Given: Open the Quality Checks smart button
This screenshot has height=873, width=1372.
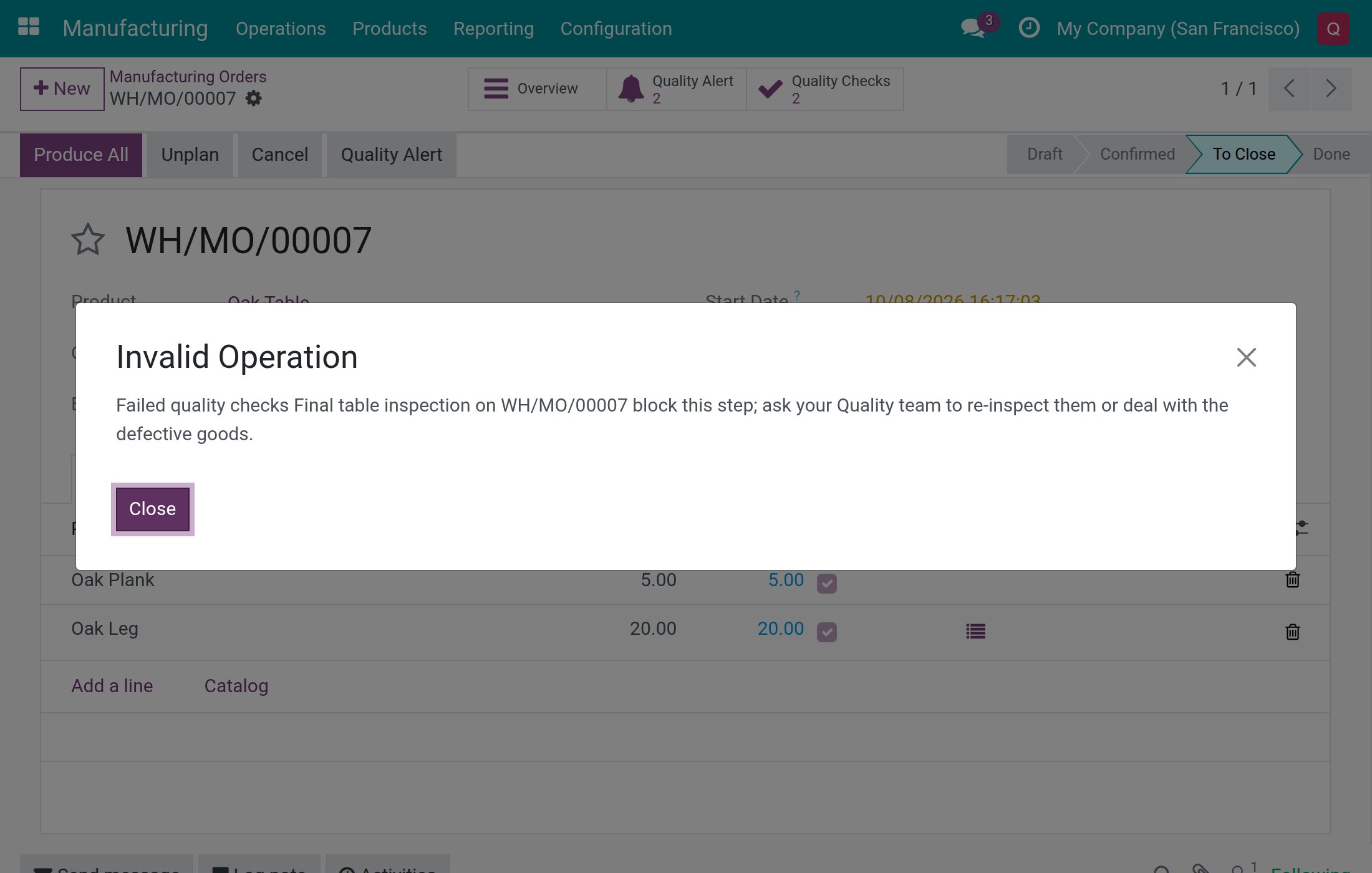Looking at the screenshot, I should click(825, 89).
